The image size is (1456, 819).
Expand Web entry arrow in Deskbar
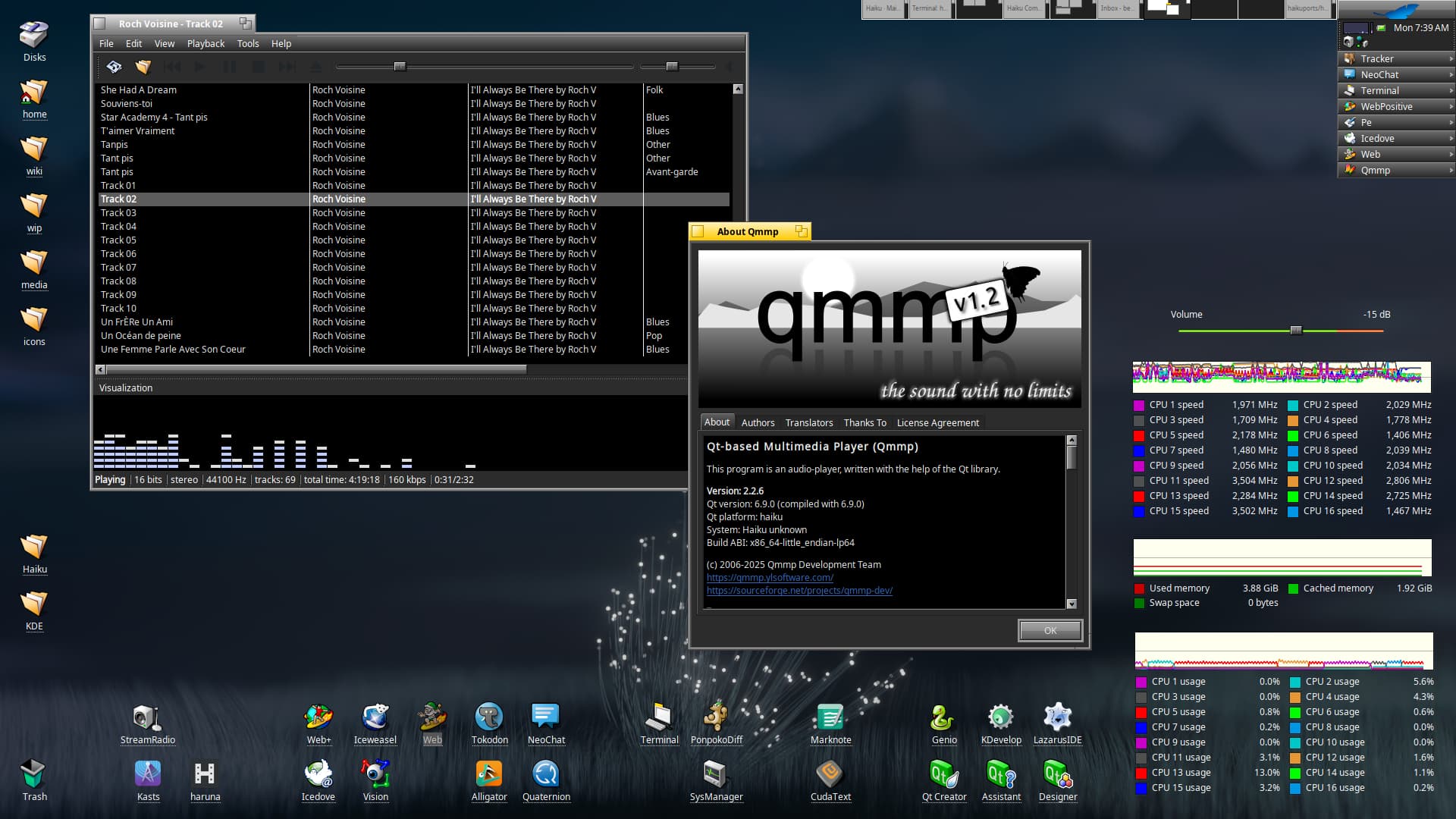[1450, 154]
